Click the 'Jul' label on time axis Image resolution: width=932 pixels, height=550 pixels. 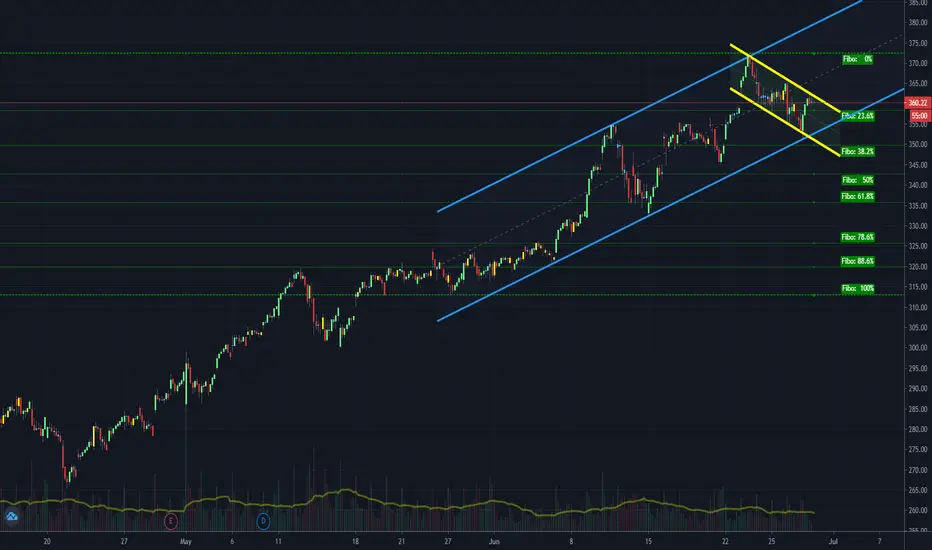click(833, 542)
